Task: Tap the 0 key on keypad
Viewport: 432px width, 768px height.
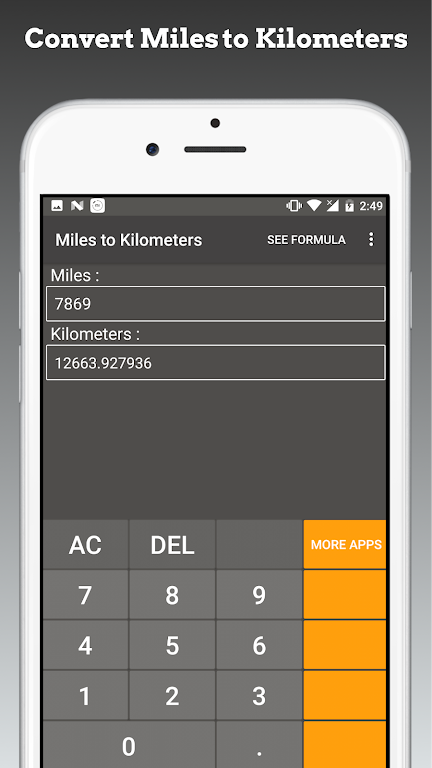Action: pos(129,745)
